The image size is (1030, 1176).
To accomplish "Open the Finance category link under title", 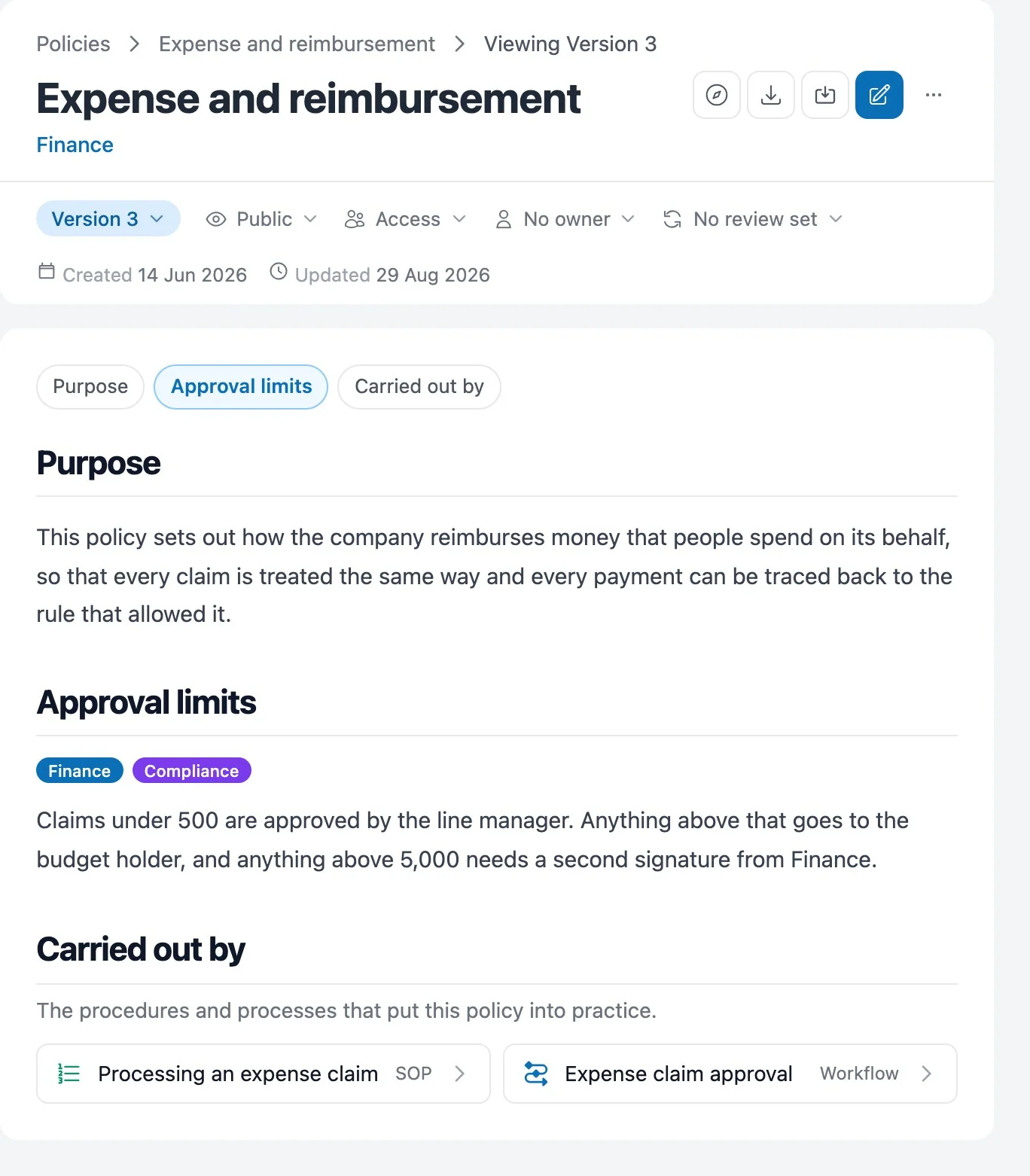I will pyautogui.click(x=75, y=145).
